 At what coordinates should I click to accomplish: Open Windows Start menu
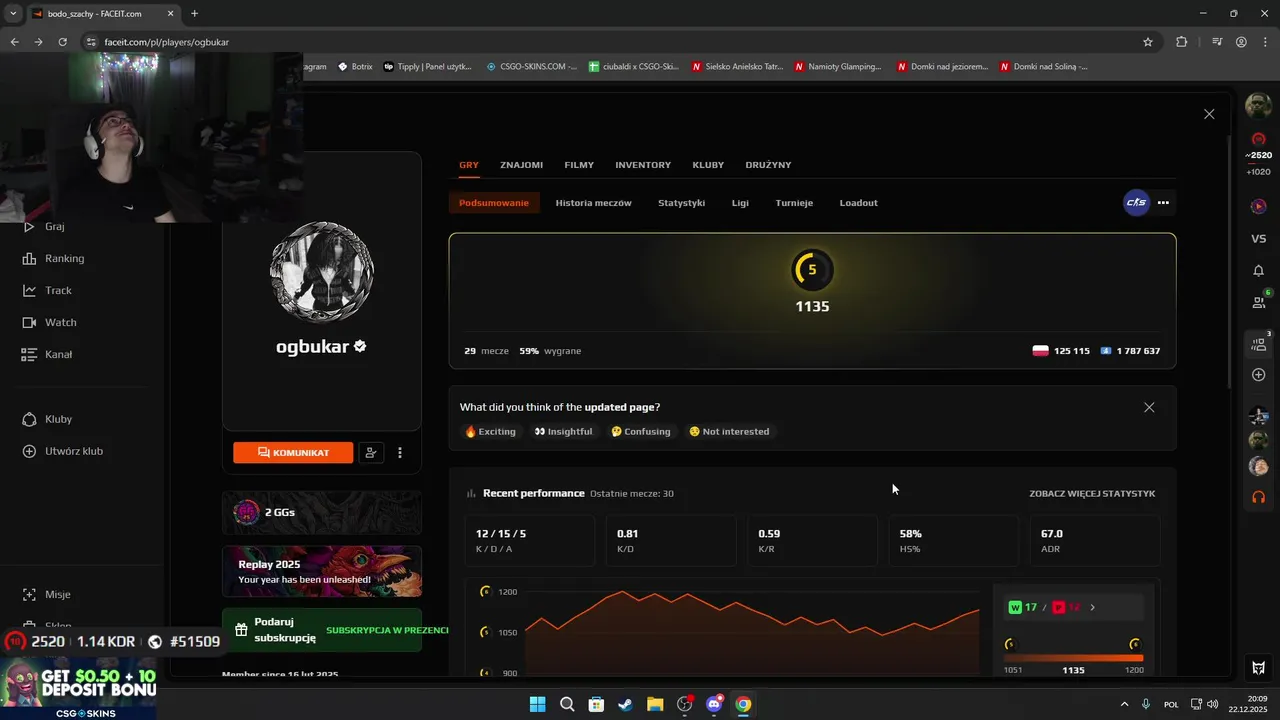tap(537, 704)
